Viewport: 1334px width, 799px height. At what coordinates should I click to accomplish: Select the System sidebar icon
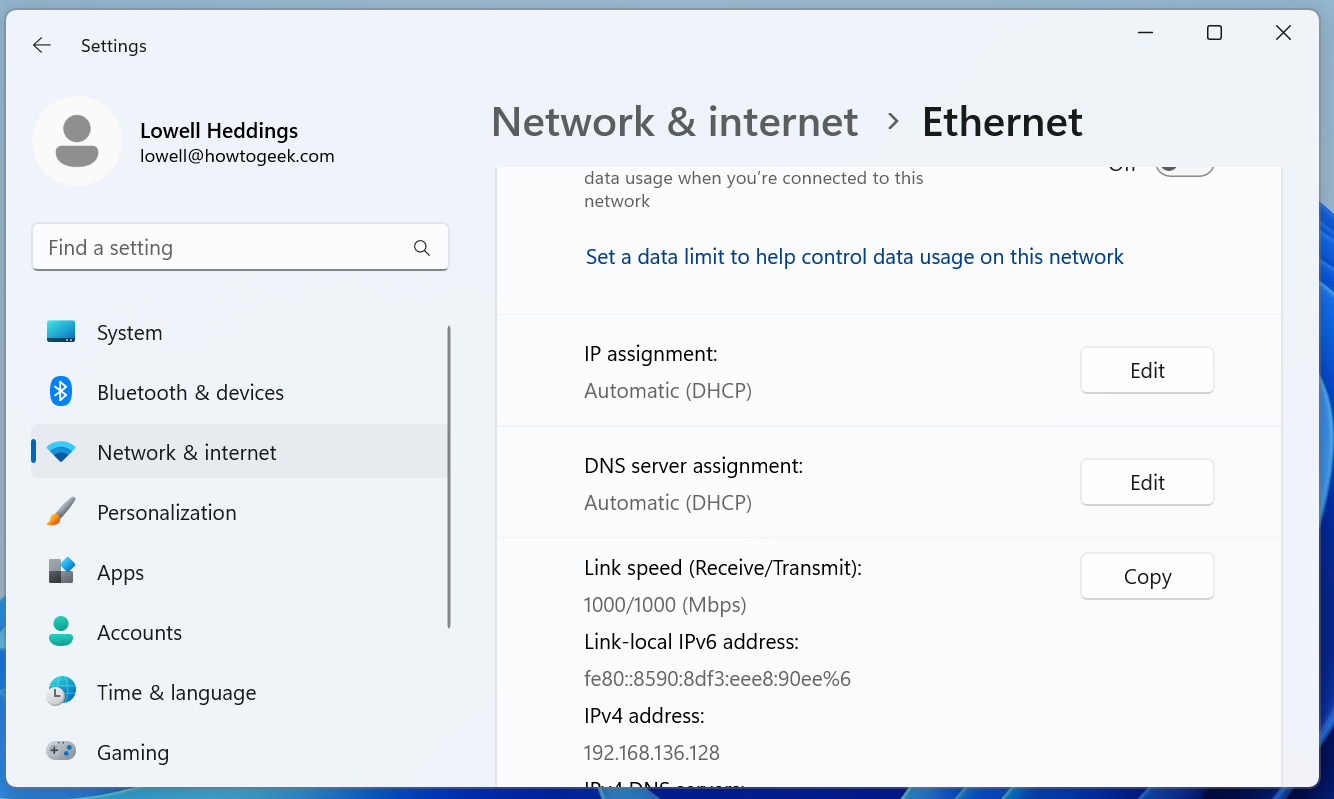click(x=61, y=332)
